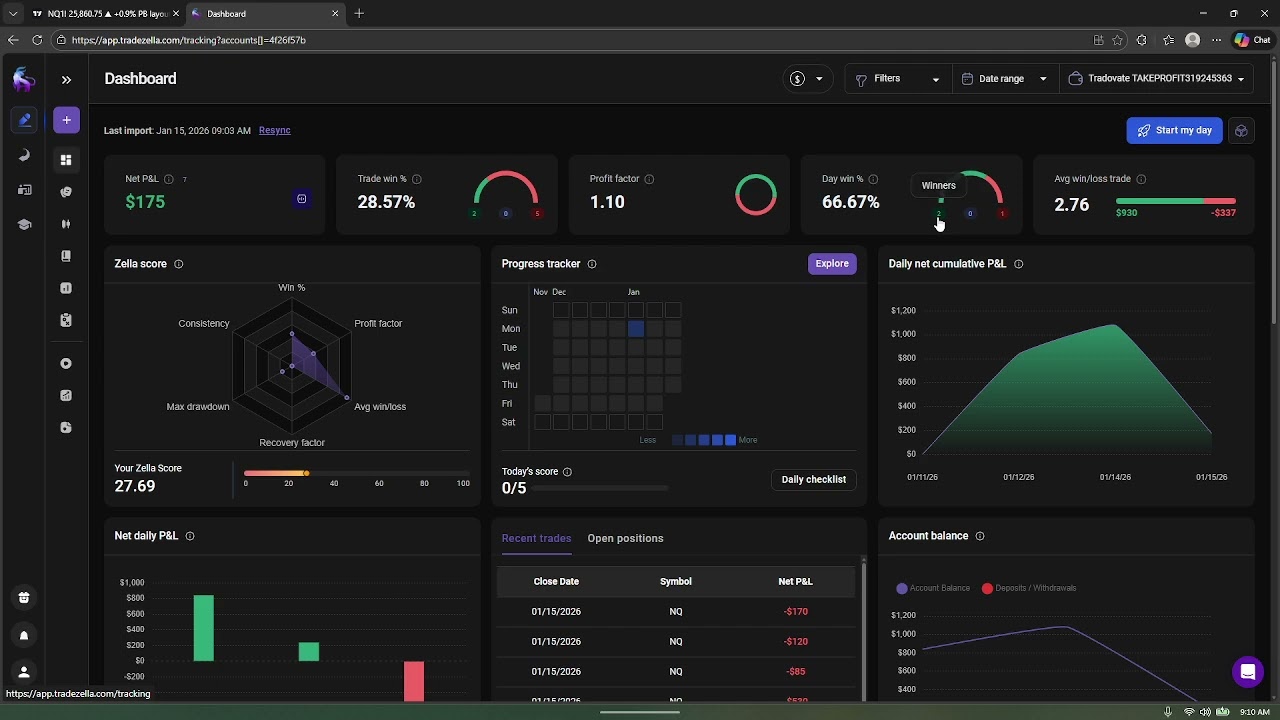Open the play-circle replay icon in sidebar
The height and width of the screenshot is (720, 1280).
(66, 363)
